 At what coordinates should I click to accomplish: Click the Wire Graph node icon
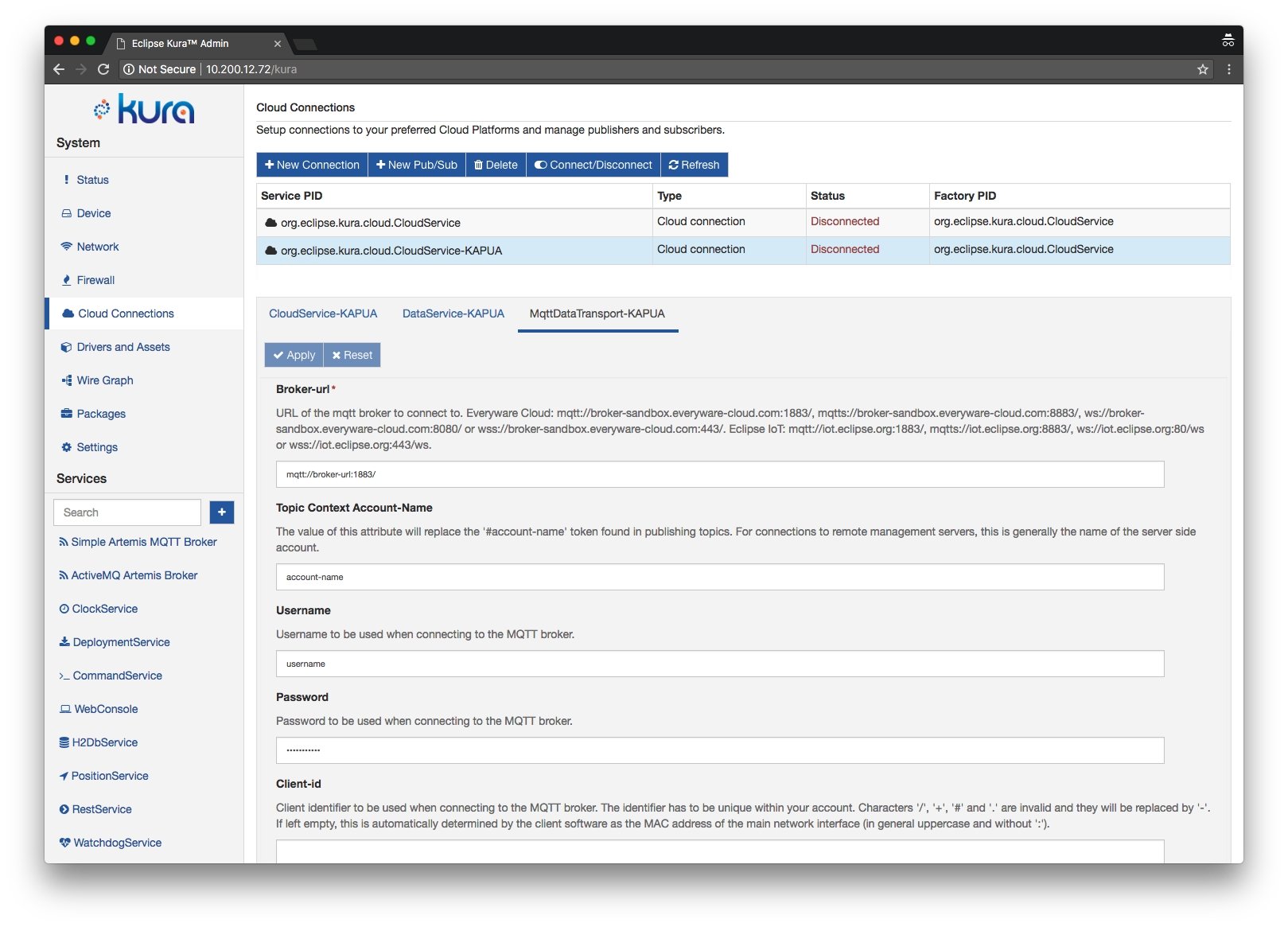tap(67, 380)
